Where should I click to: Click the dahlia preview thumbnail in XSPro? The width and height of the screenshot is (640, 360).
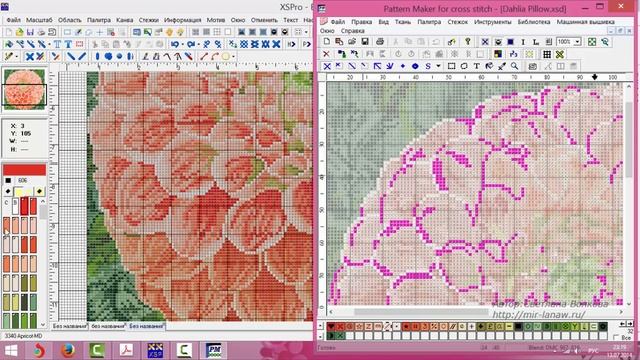click(x=24, y=89)
